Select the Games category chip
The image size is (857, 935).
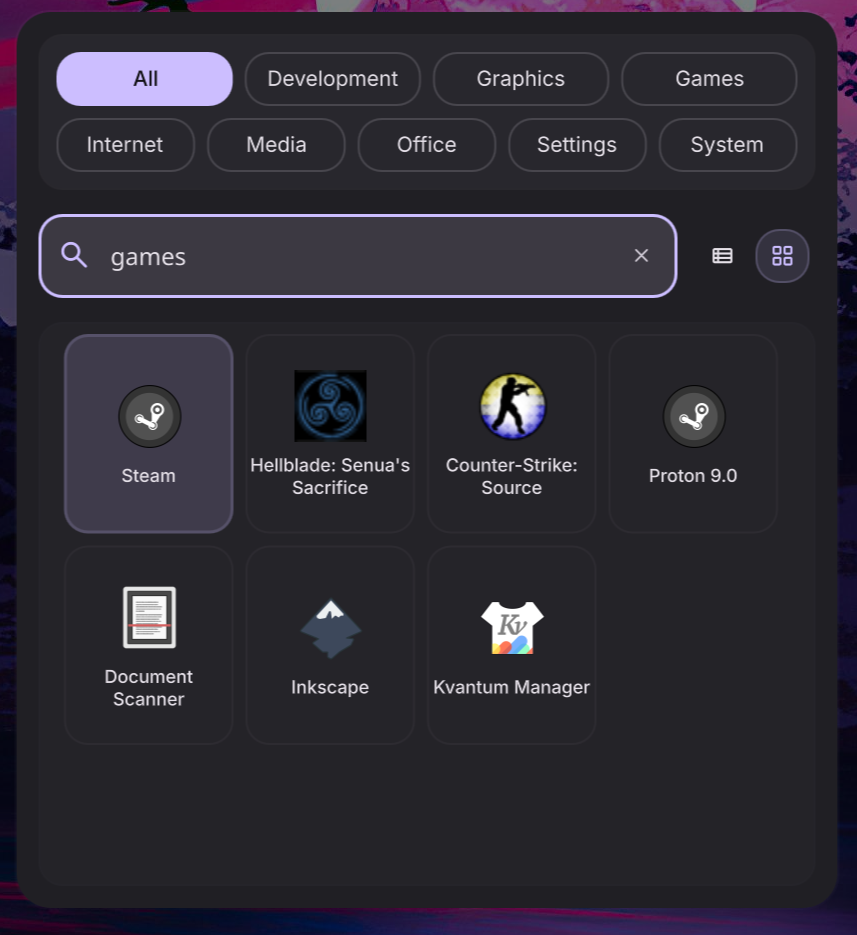pos(708,78)
